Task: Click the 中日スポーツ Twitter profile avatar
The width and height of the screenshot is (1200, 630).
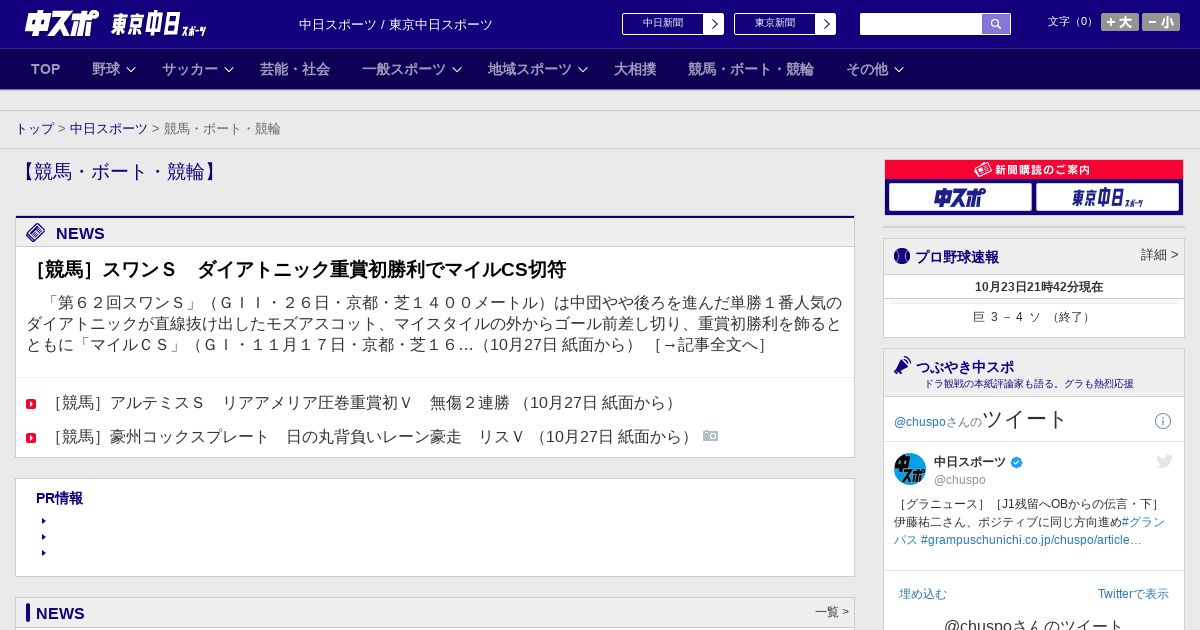Action: (x=910, y=469)
